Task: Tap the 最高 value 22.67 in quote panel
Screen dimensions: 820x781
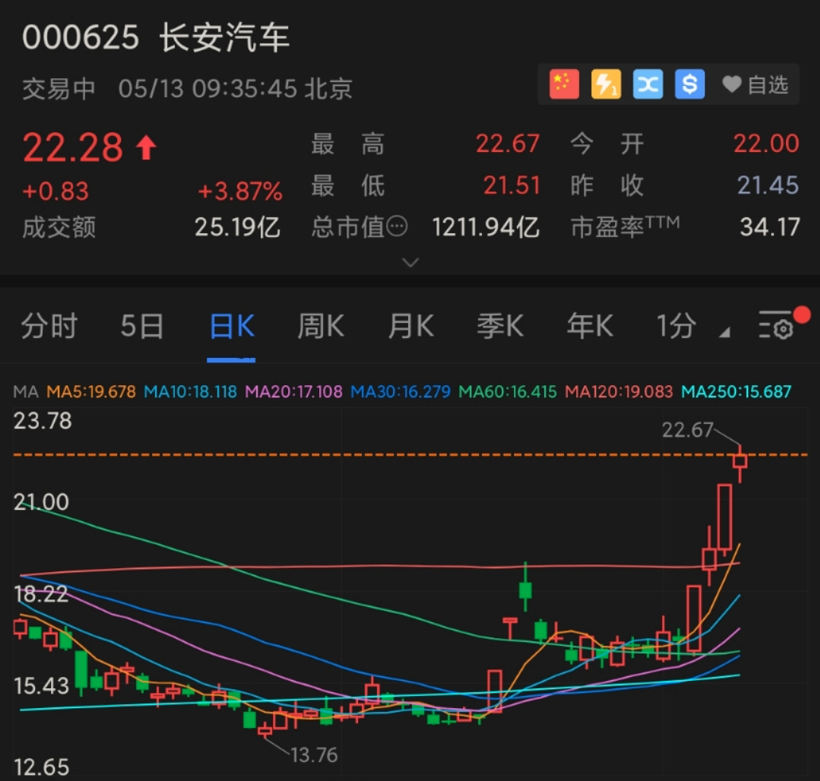Action: [507, 143]
